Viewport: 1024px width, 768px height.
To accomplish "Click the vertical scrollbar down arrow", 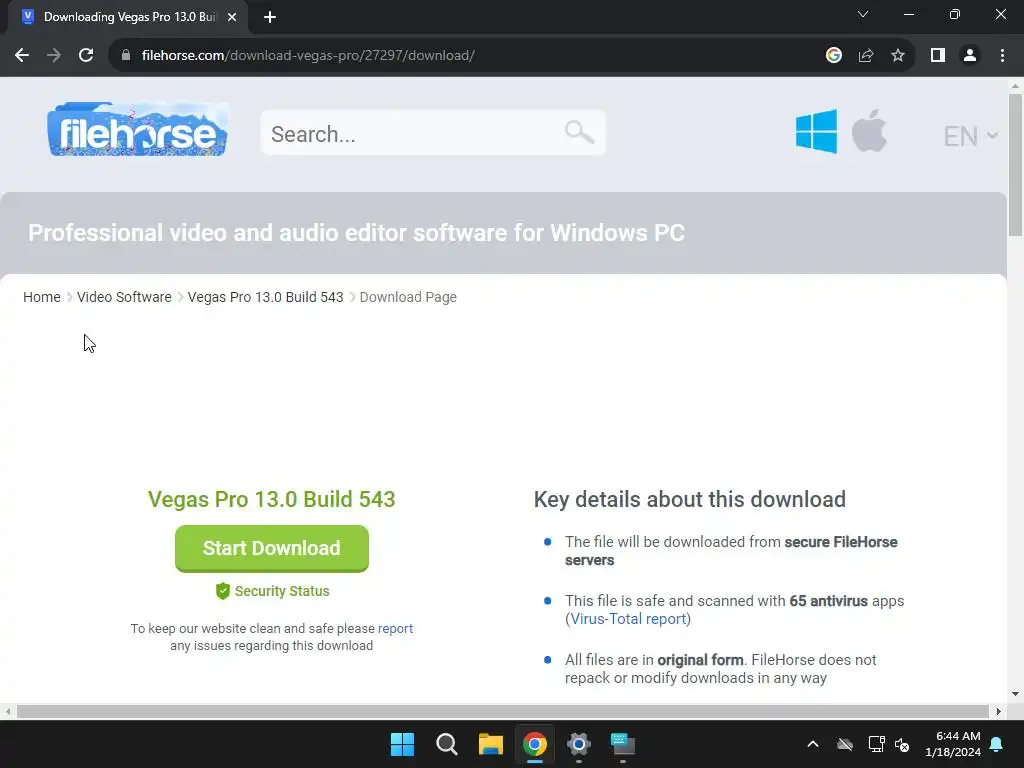I will [x=1015, y=694].
